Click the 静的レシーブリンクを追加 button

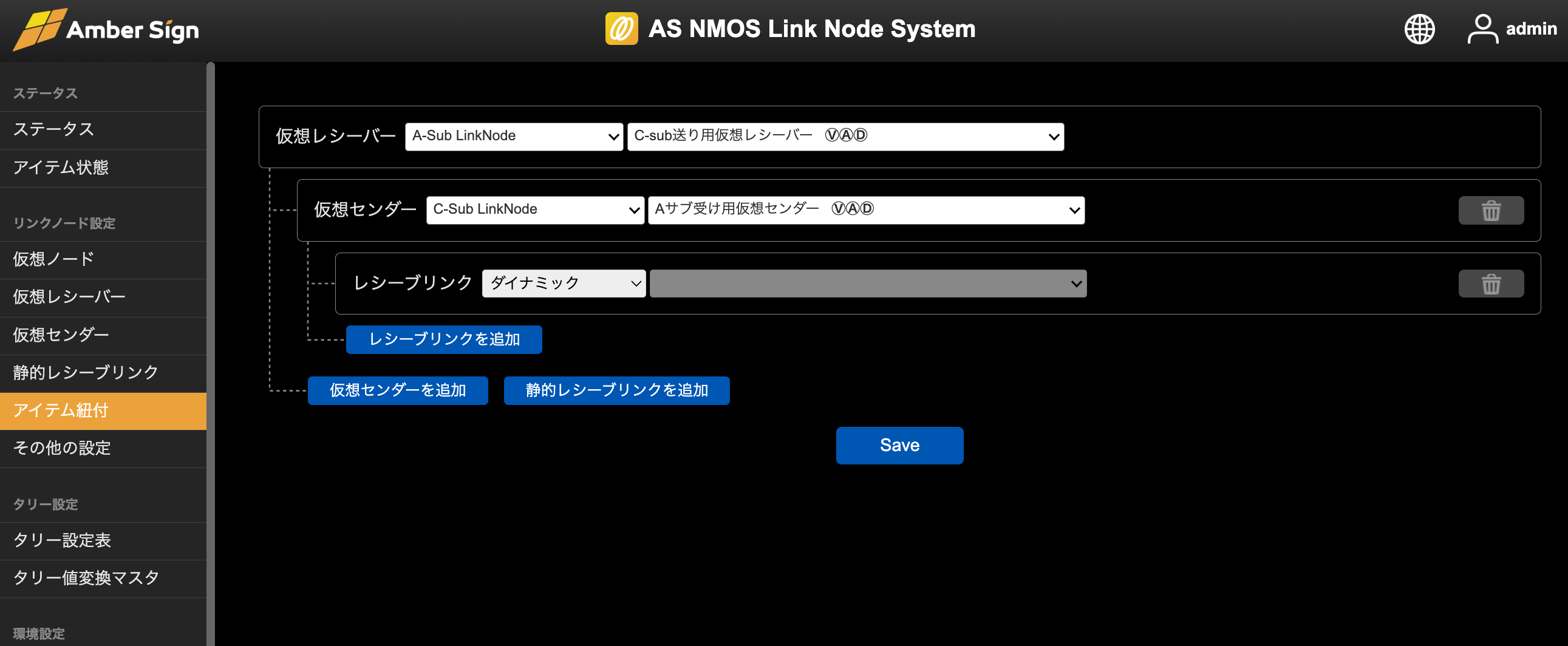click(616, 390)
